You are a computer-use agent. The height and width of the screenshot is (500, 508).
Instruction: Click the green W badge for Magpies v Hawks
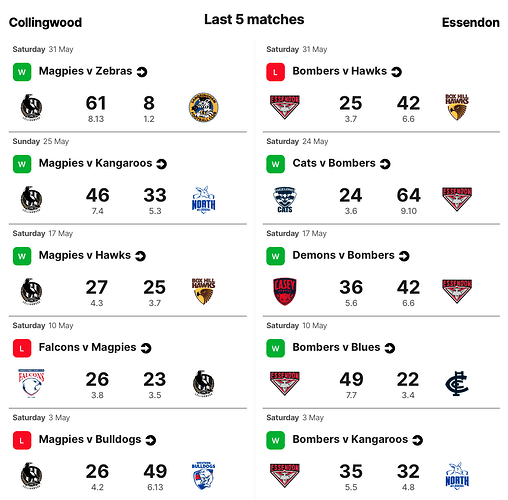[x=22, y=256]
